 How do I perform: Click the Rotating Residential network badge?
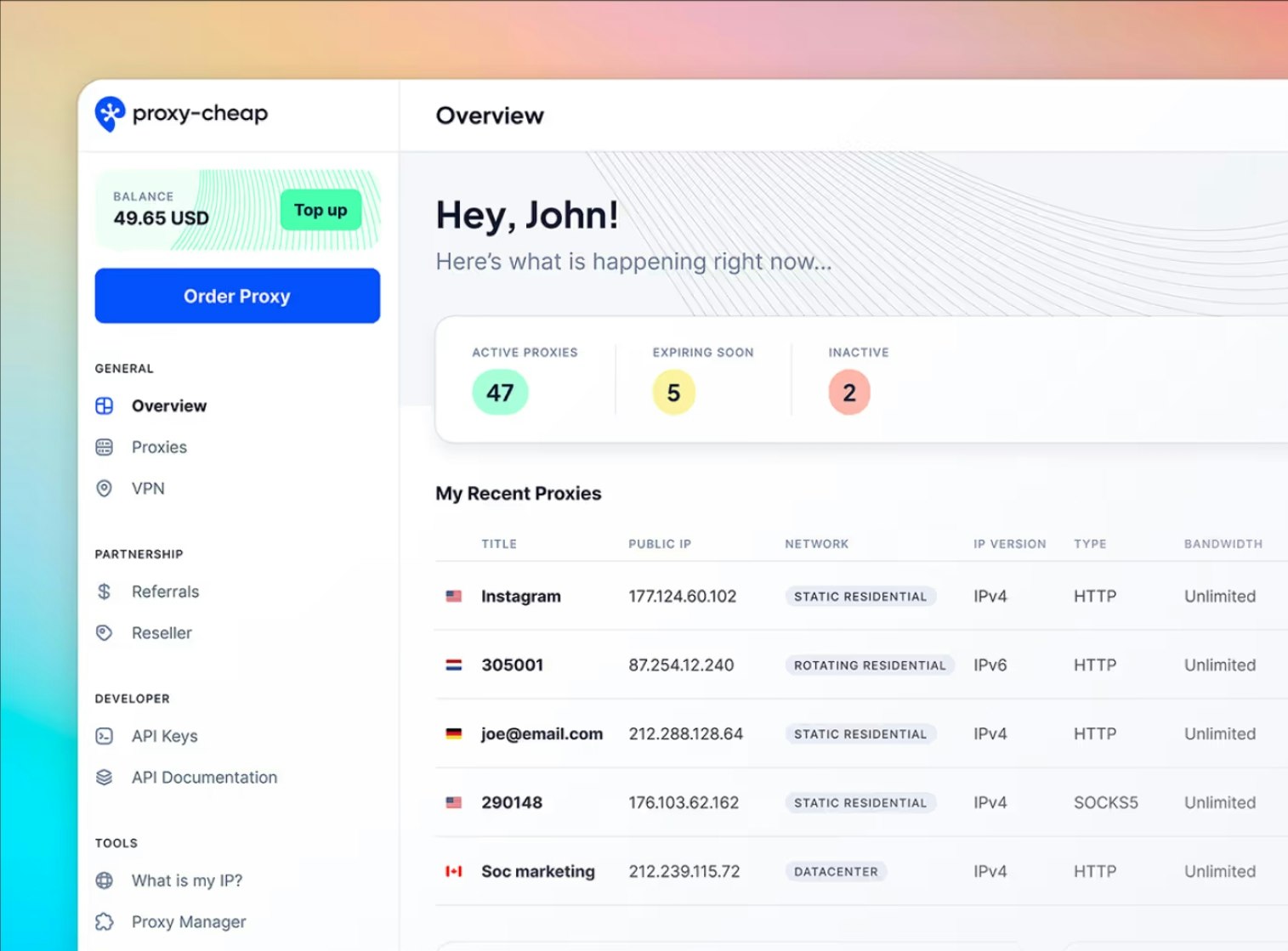point(870,665)
